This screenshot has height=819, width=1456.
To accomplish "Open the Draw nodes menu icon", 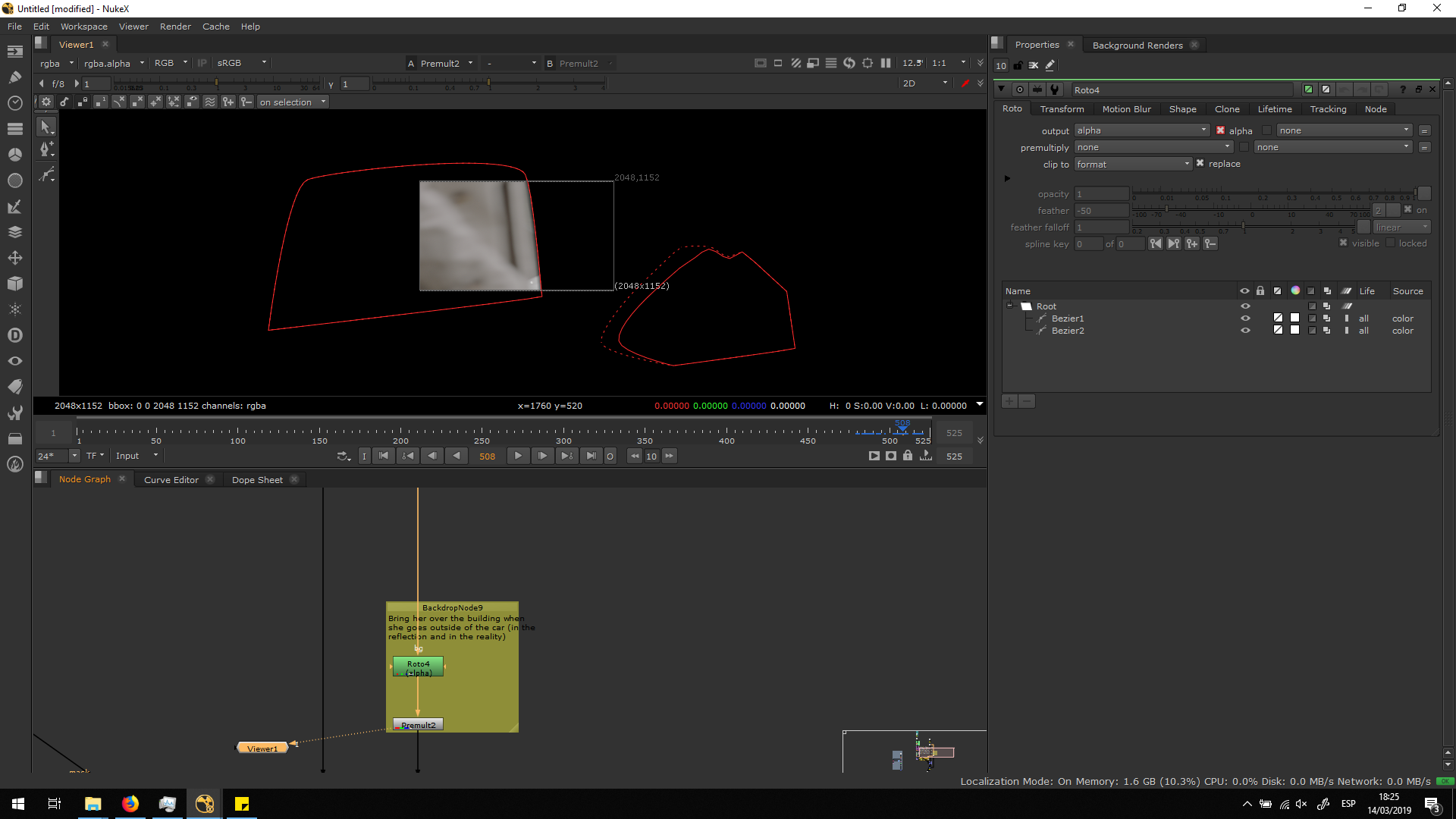I will coord(14,77).
